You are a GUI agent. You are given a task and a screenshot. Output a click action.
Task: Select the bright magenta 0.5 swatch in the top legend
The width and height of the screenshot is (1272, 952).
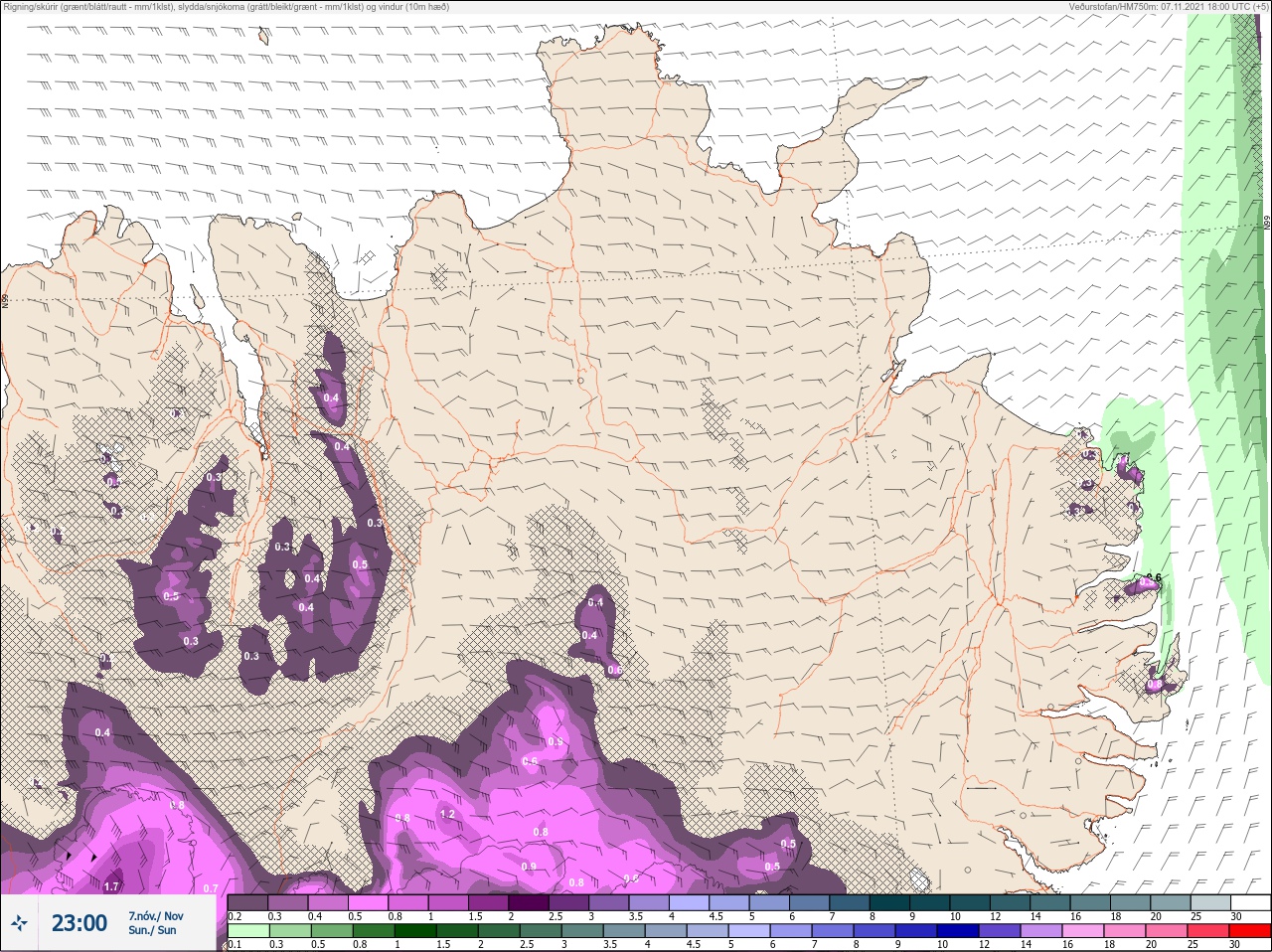pyautogui.click(x=368, y=903)
